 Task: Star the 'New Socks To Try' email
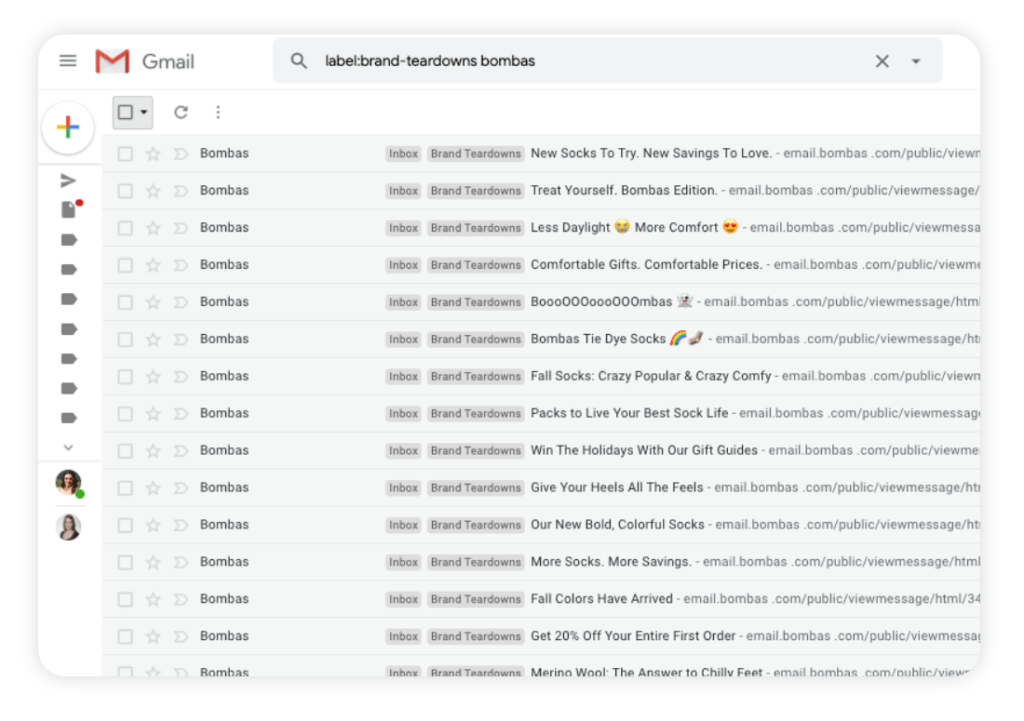[153, 153]
